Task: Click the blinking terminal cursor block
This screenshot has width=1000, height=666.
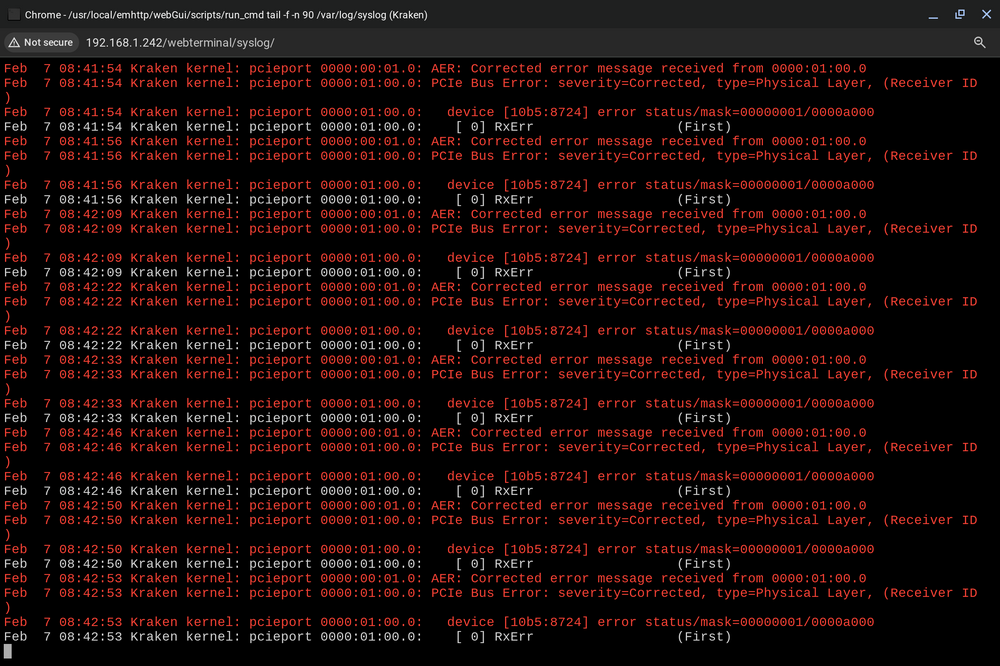Action: click(8, 651)
